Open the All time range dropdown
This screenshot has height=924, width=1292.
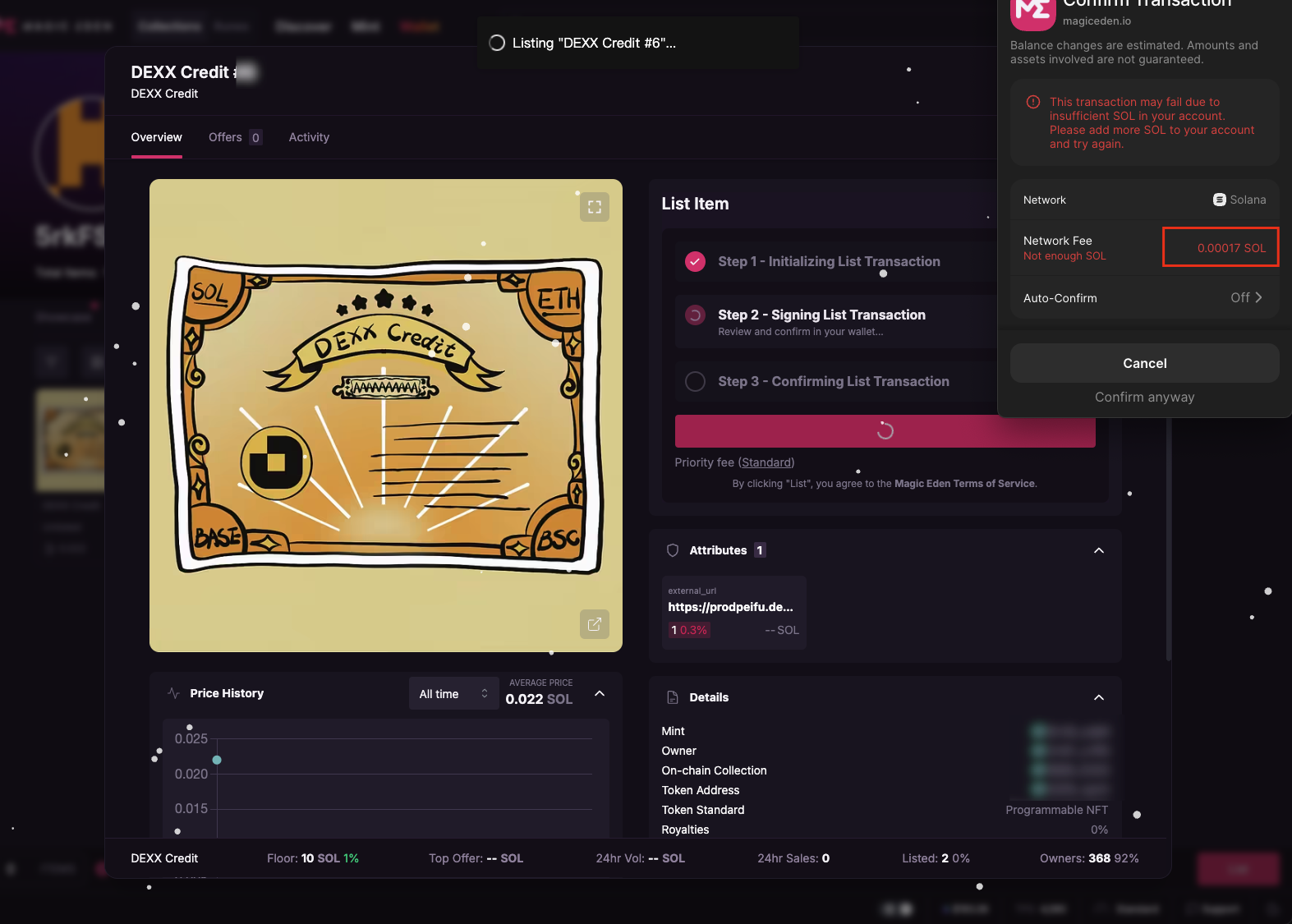click(453, 694)
